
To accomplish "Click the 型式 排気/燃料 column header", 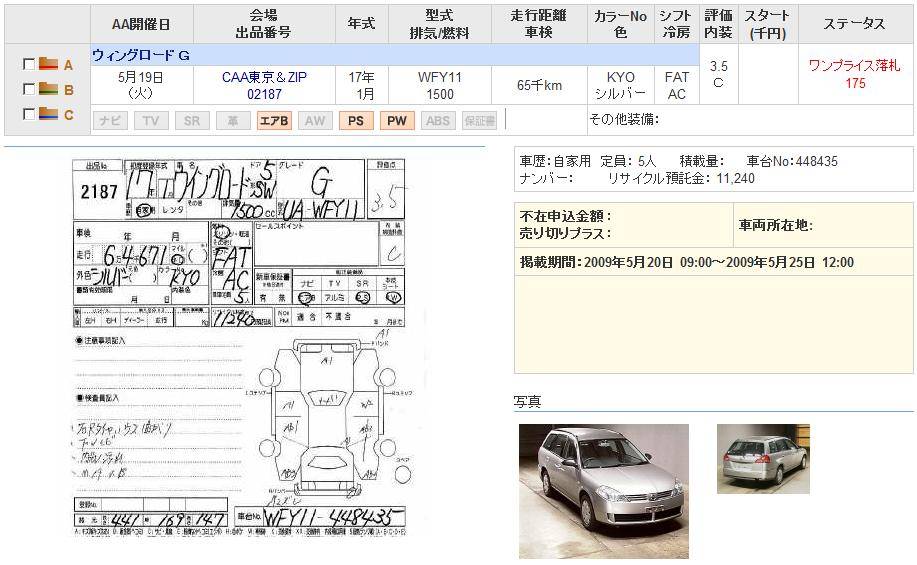I will pyautogui.click(x=439, y=24).
